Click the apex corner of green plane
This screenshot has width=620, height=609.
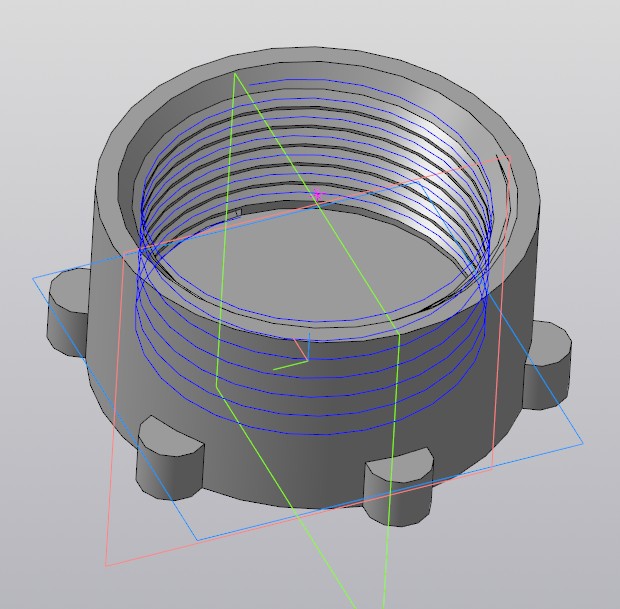coord(235,73)
